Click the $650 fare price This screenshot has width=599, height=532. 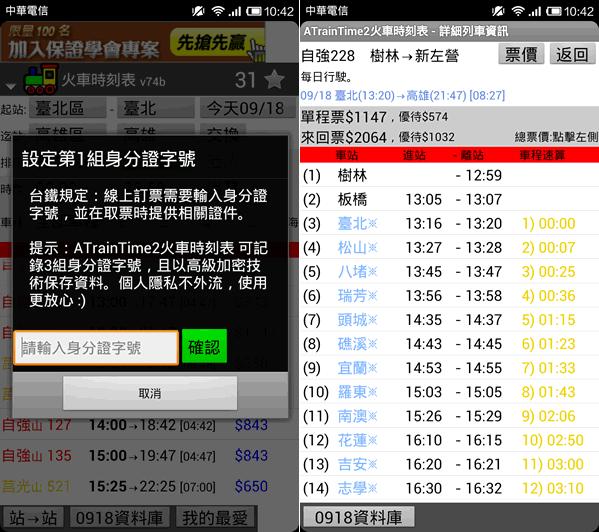click(251, 486)
